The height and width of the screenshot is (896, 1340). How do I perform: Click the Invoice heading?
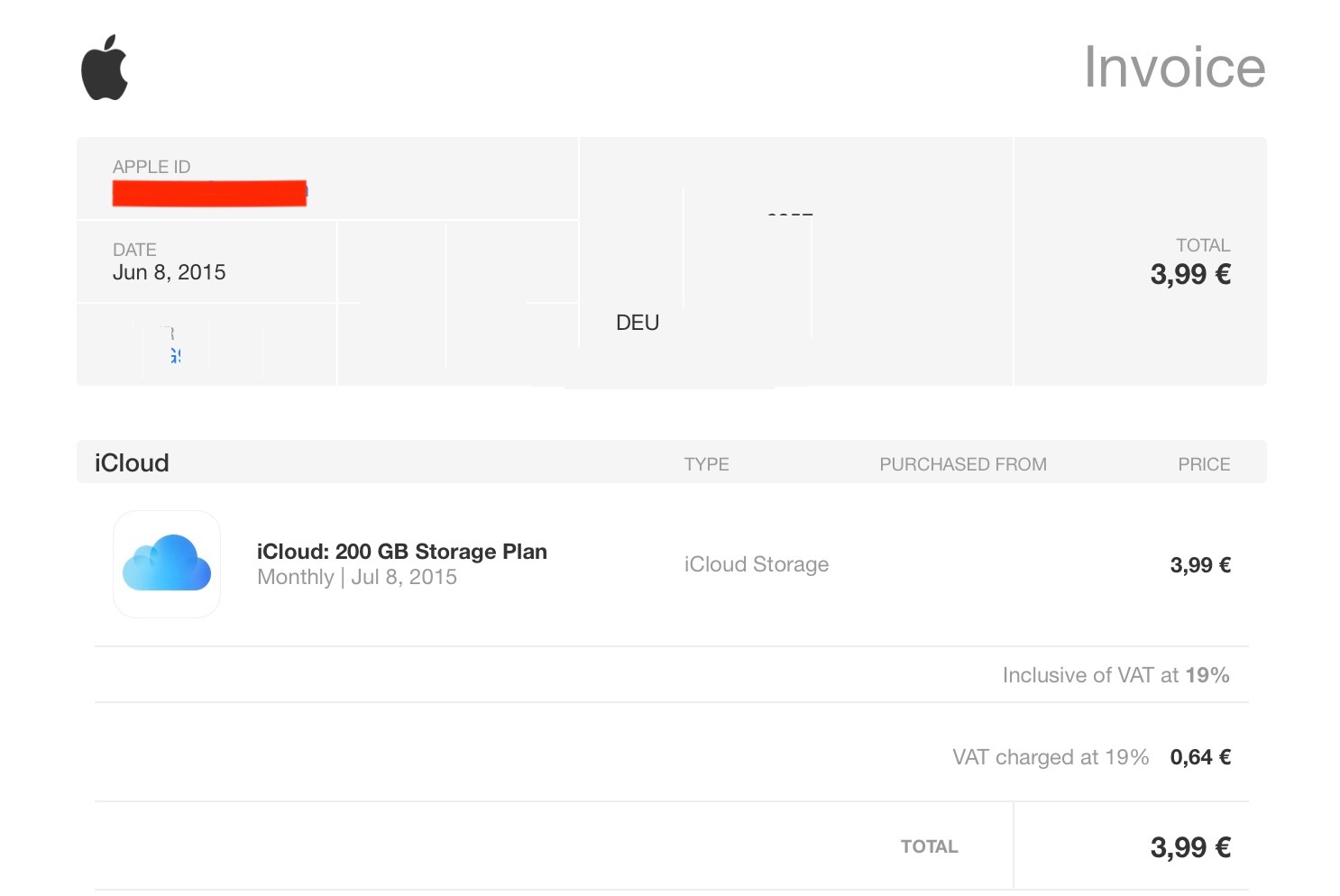(1174, 67)
